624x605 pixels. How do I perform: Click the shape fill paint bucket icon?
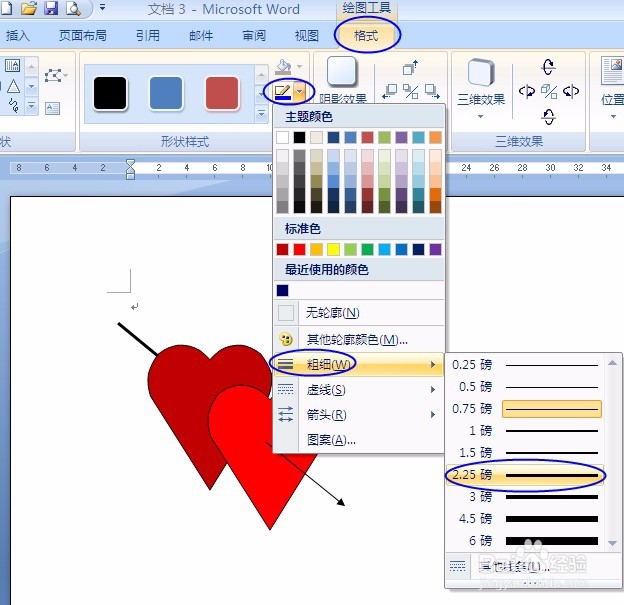(x=283, y=67)
